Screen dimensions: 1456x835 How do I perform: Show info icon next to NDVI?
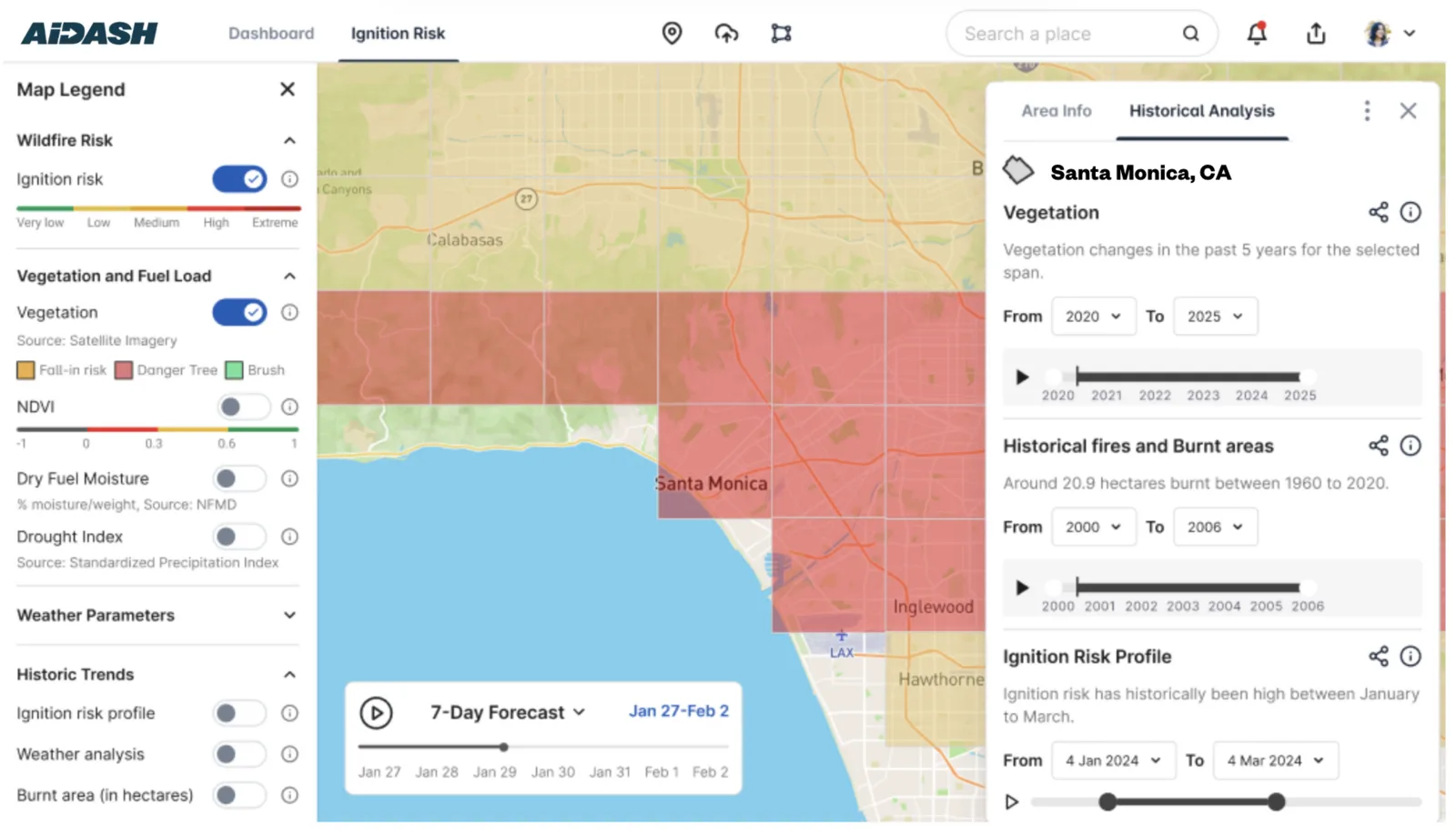tap(289, 407)
